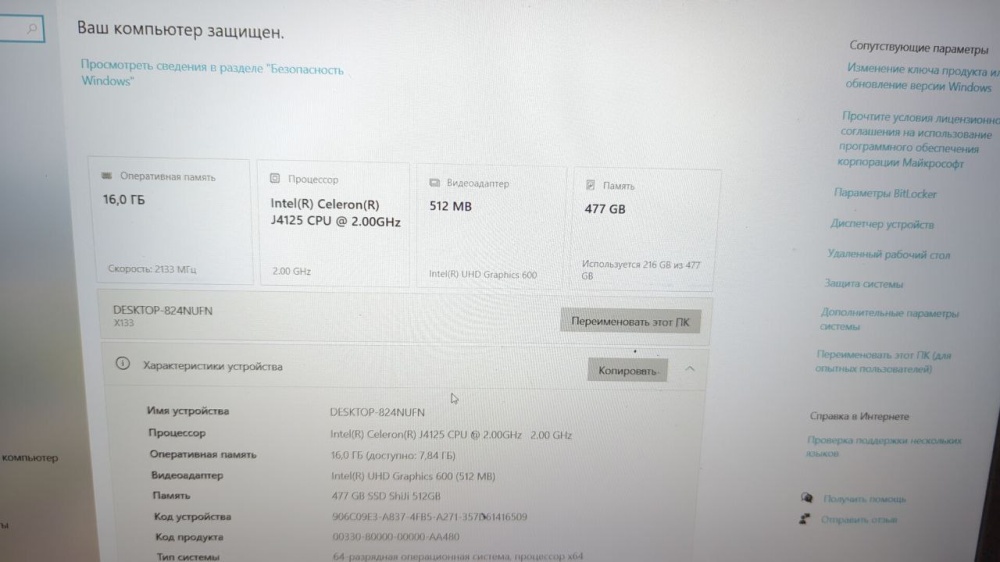Click the RAM icon in Оперативная память card
The image size is (1000, 562).
click(x=107, y=175)
